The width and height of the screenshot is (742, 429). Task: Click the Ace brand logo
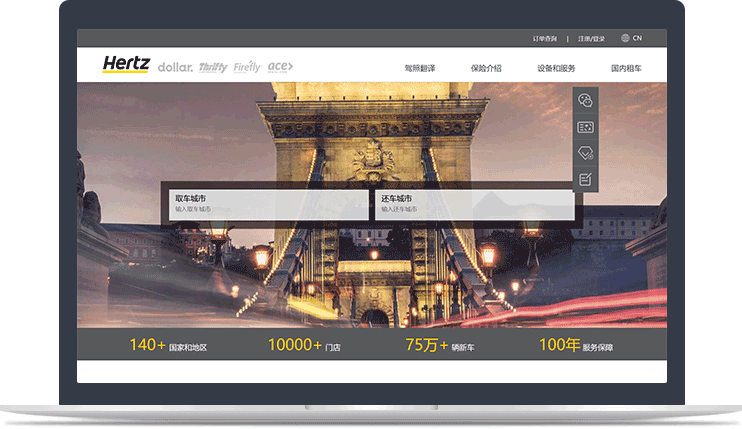point(280,66)
